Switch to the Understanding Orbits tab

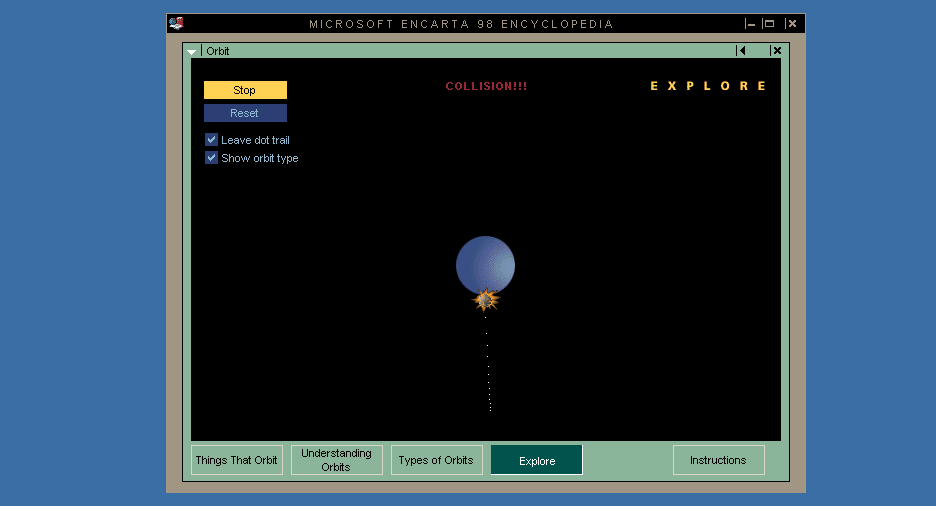tap(337, 460)
